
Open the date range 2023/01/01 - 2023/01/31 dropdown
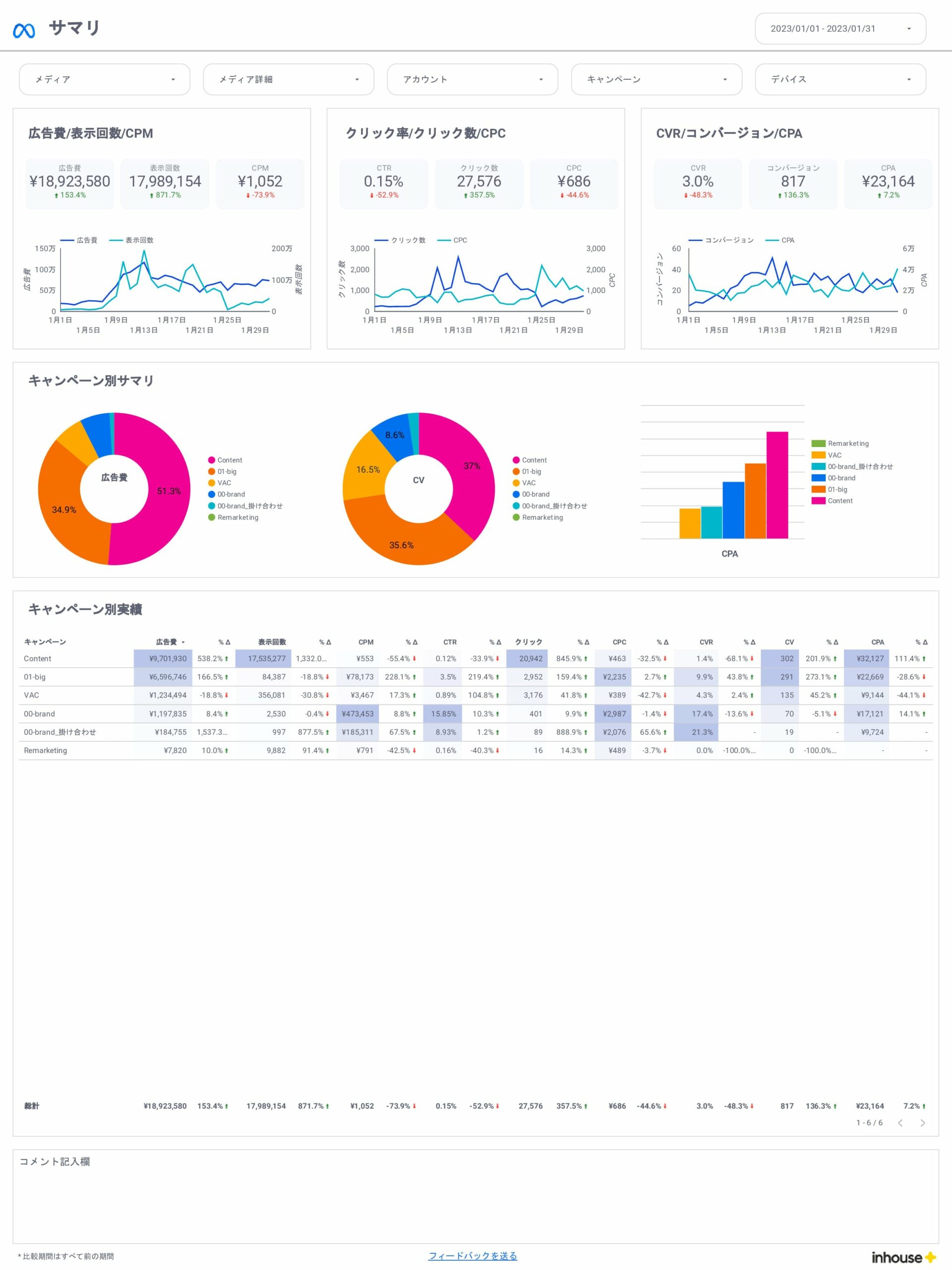[839, 29]
